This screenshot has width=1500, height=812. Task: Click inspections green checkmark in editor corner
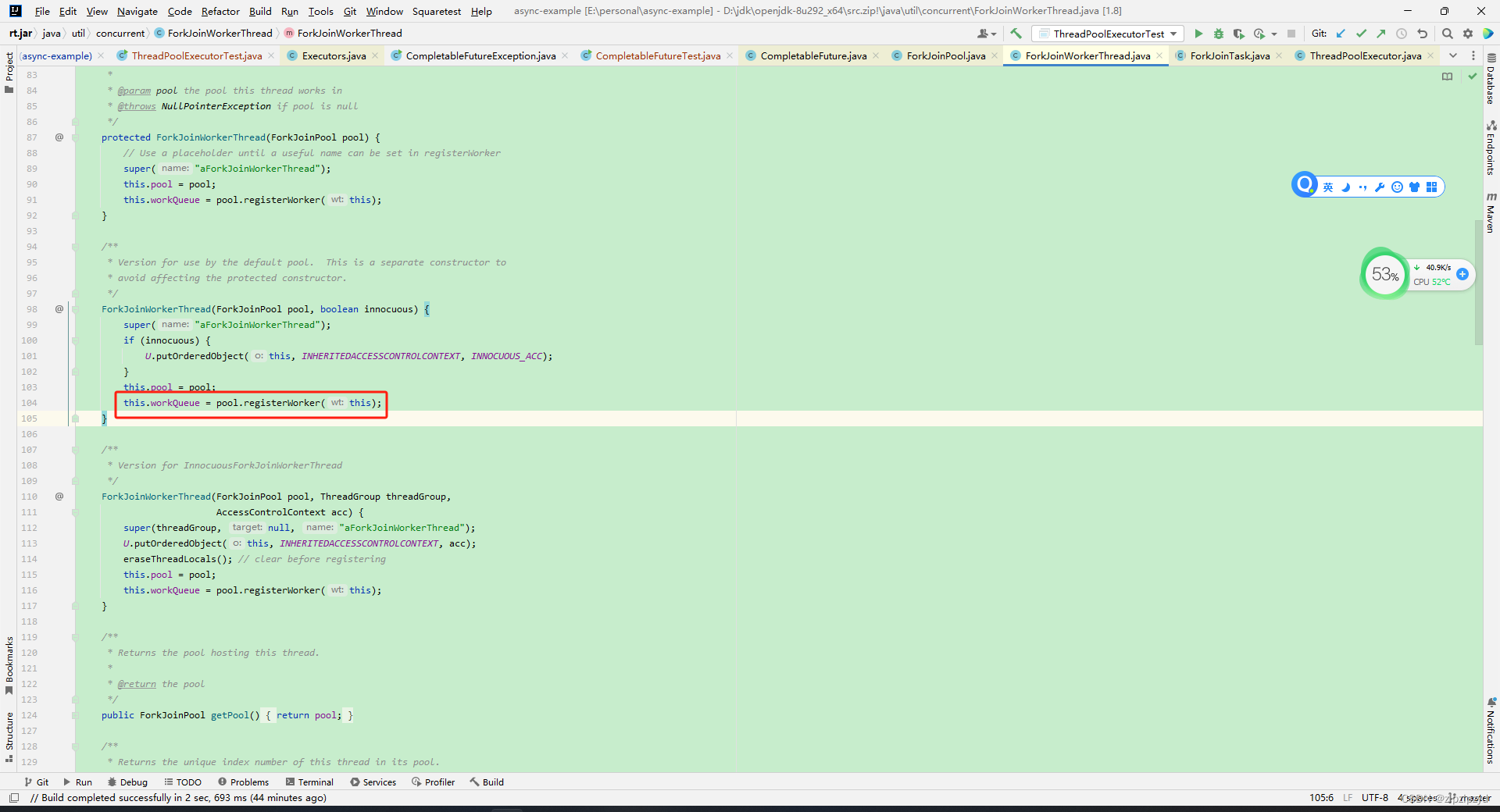[x=1473, y=77]
